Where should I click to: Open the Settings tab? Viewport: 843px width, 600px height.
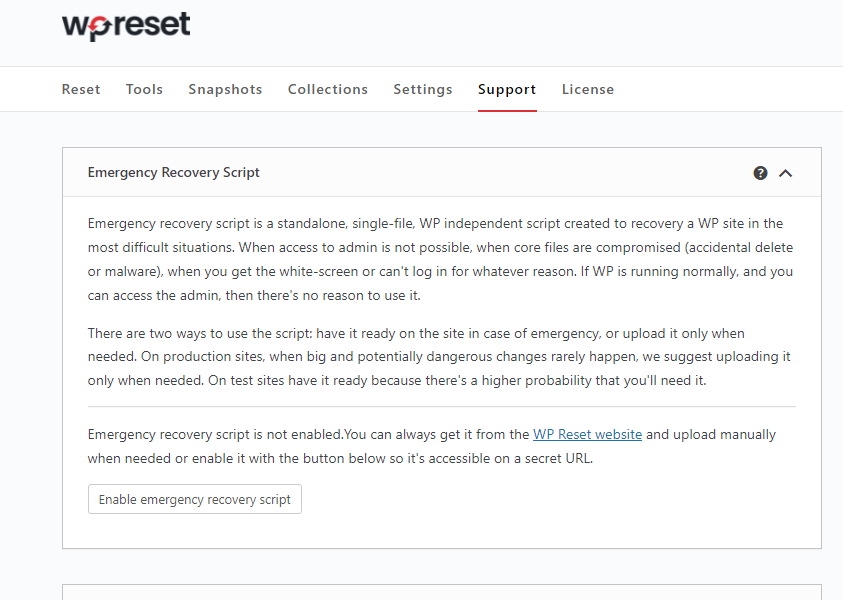(x=422, y=89)
